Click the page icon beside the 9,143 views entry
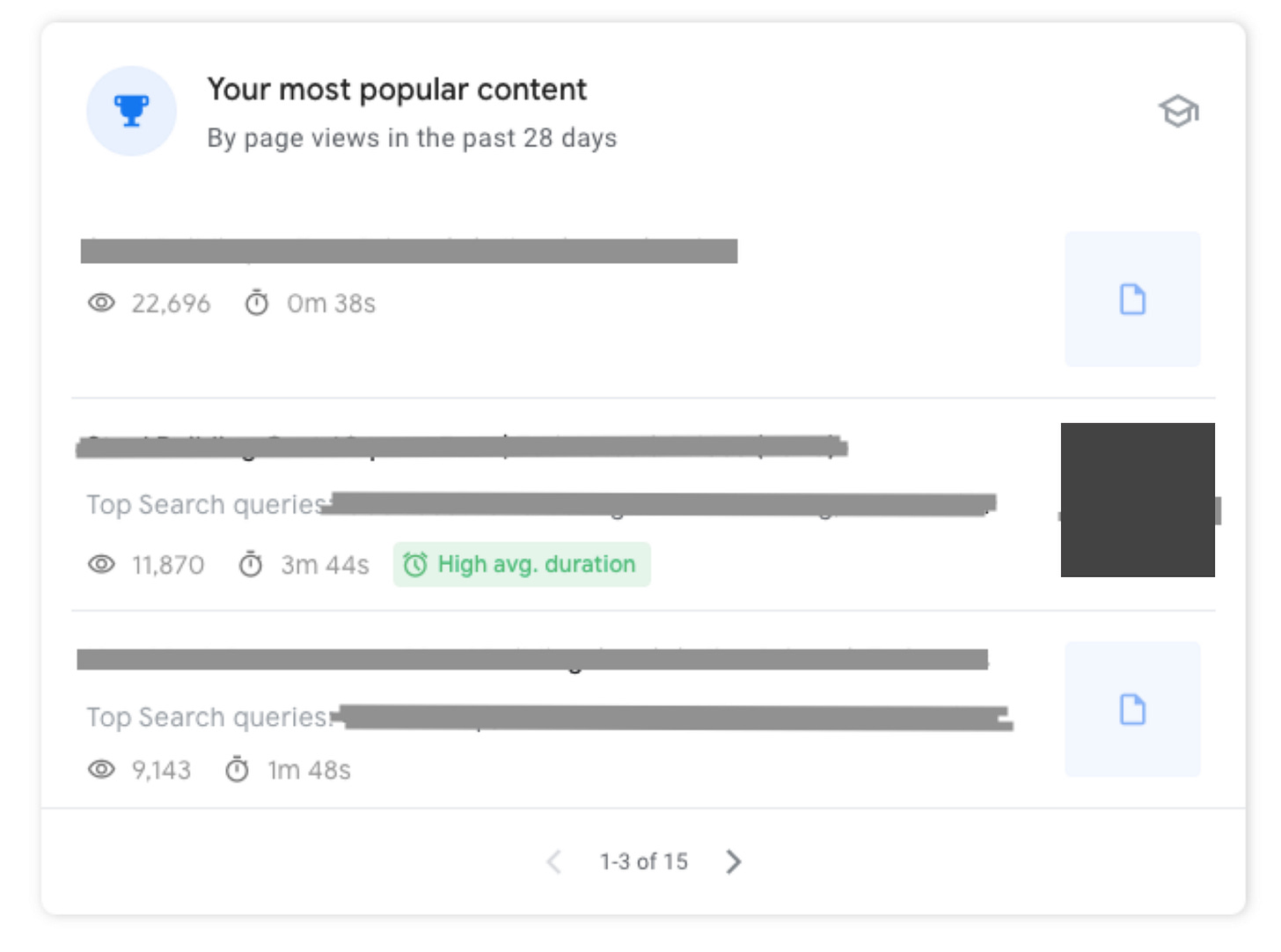The width and height of the screenshot is (1281, 952). point(1132,709)
